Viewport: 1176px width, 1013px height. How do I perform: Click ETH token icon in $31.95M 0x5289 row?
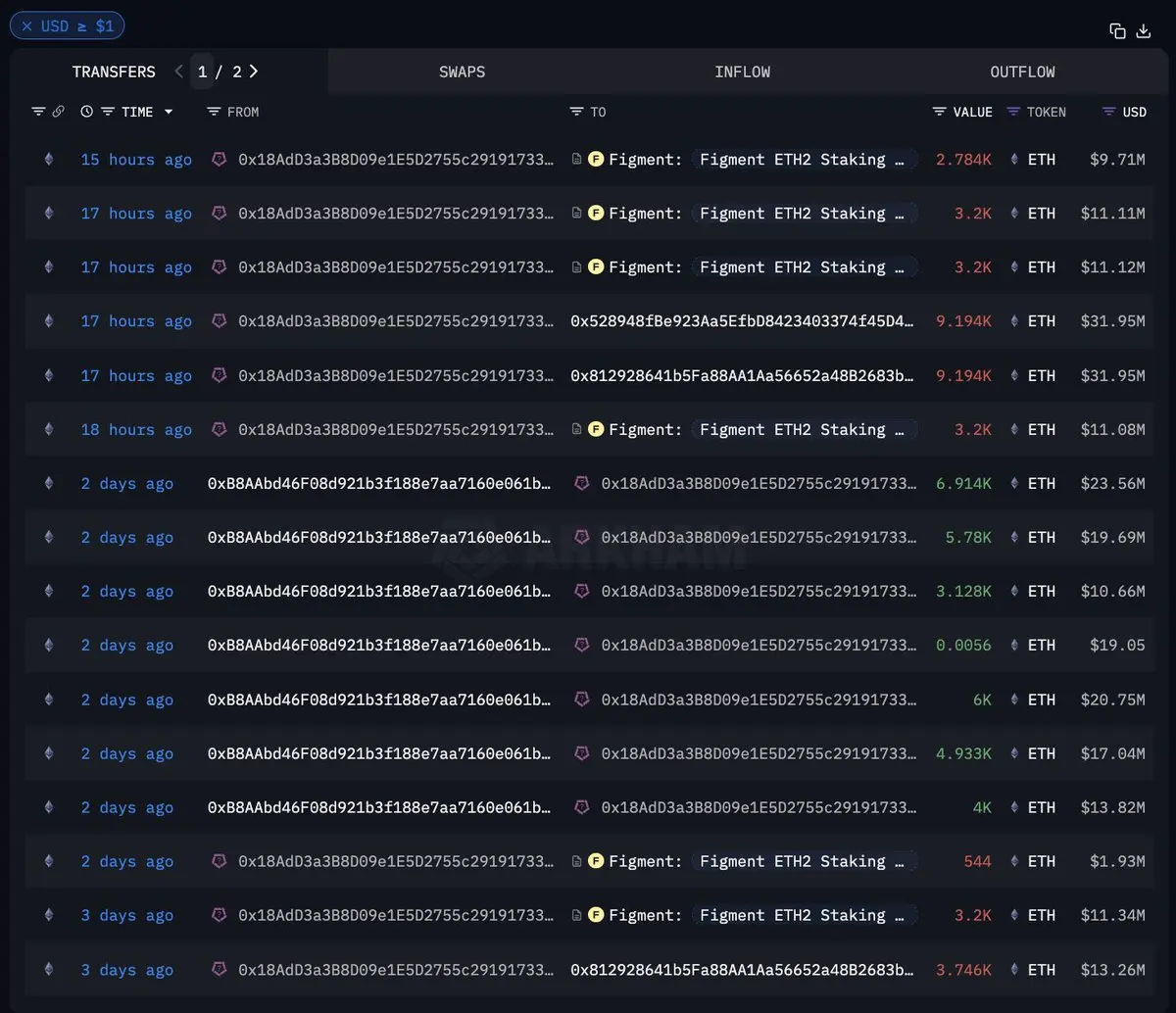[1014, 321]
